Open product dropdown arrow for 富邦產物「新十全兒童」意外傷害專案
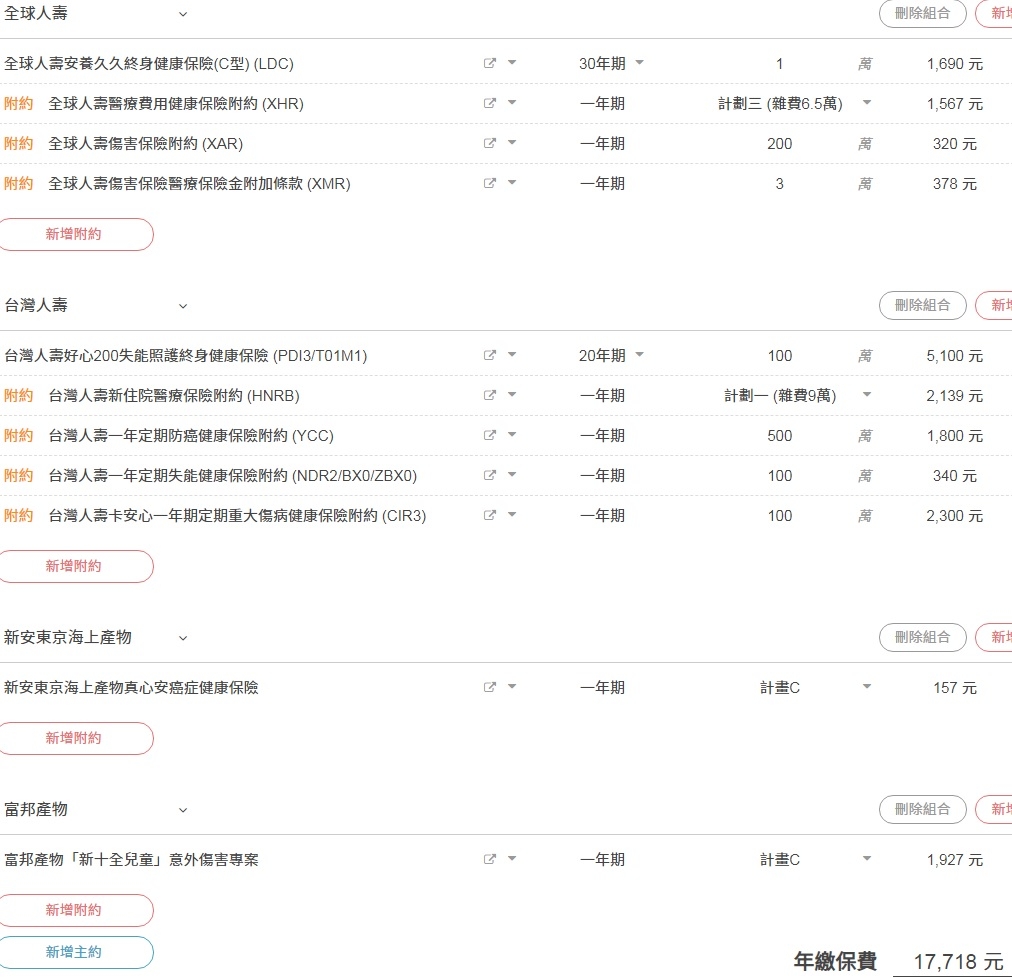This screenshot has height=978, width=1012. pos(512,859)
